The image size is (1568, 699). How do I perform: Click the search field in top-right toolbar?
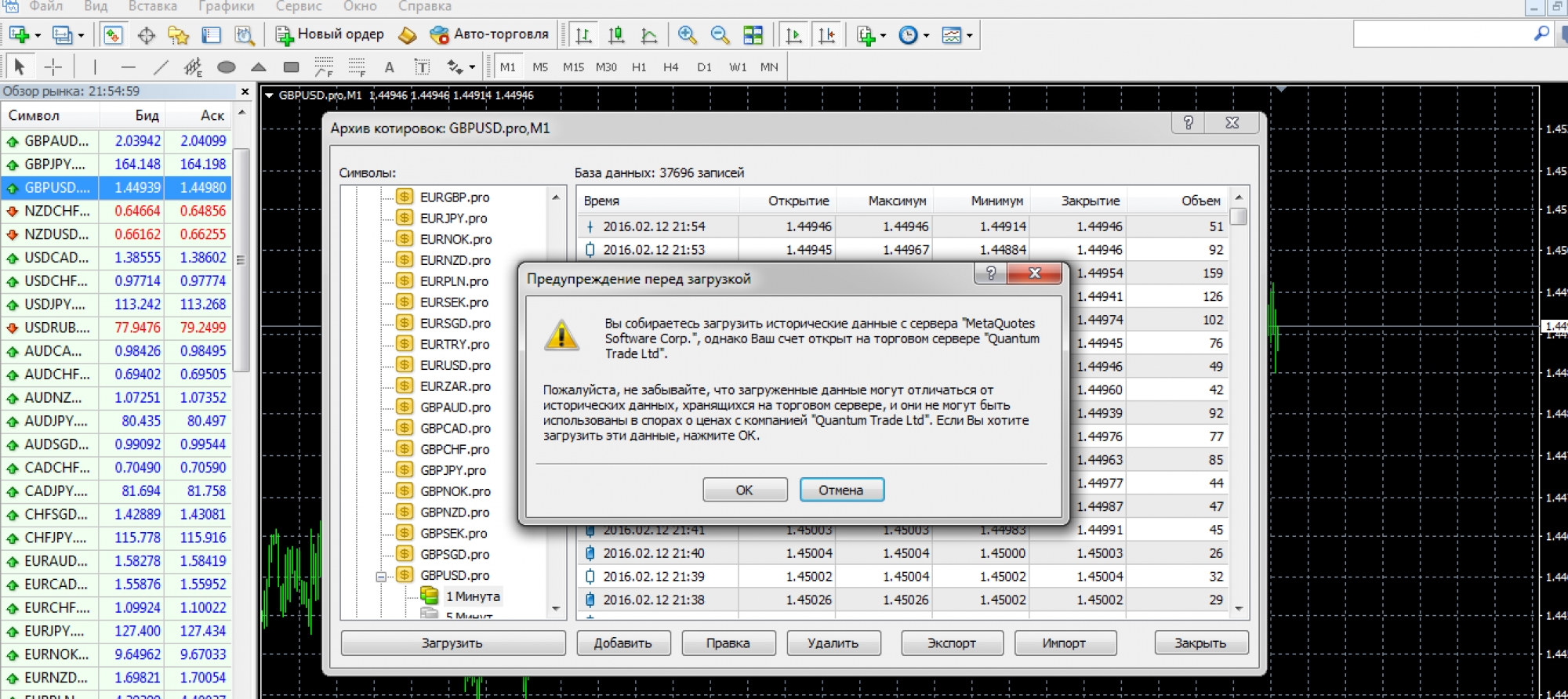coord(1443,34)
